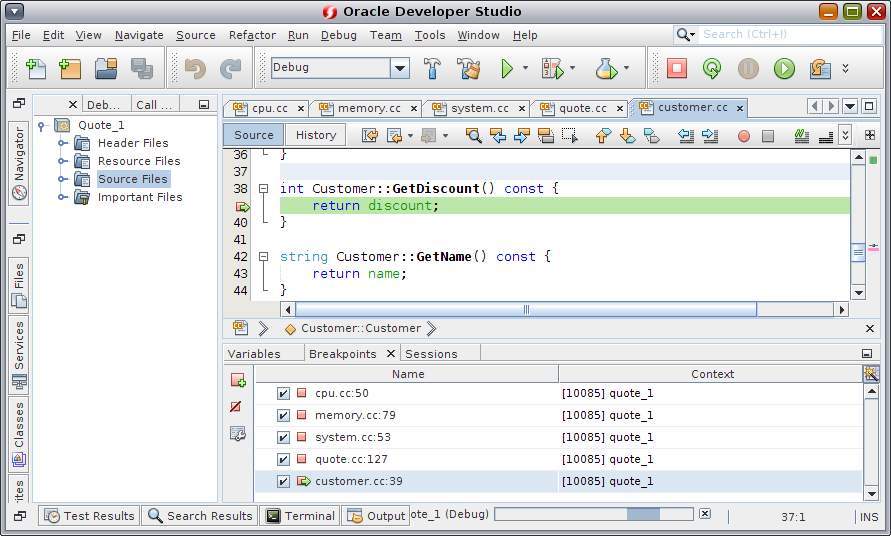Click the green Run Project icon
Image resolution: width=891 pixels, height=536 pixels.
506,68
